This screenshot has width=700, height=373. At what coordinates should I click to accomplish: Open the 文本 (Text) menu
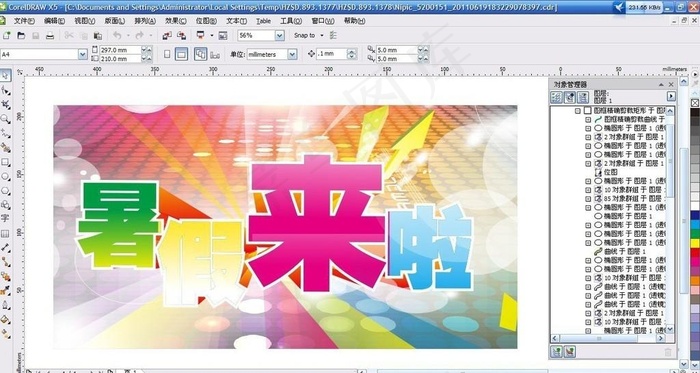point(237,21)
